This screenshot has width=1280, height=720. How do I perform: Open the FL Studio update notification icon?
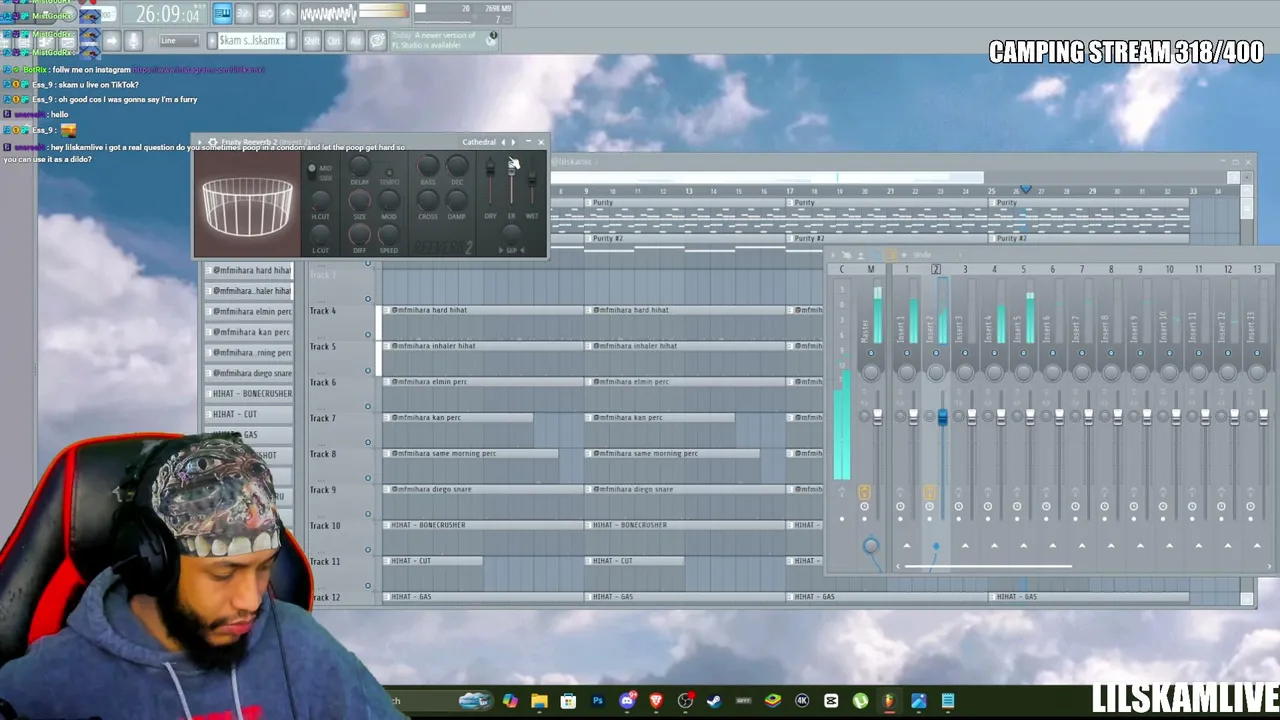click(x=492, y=39)
